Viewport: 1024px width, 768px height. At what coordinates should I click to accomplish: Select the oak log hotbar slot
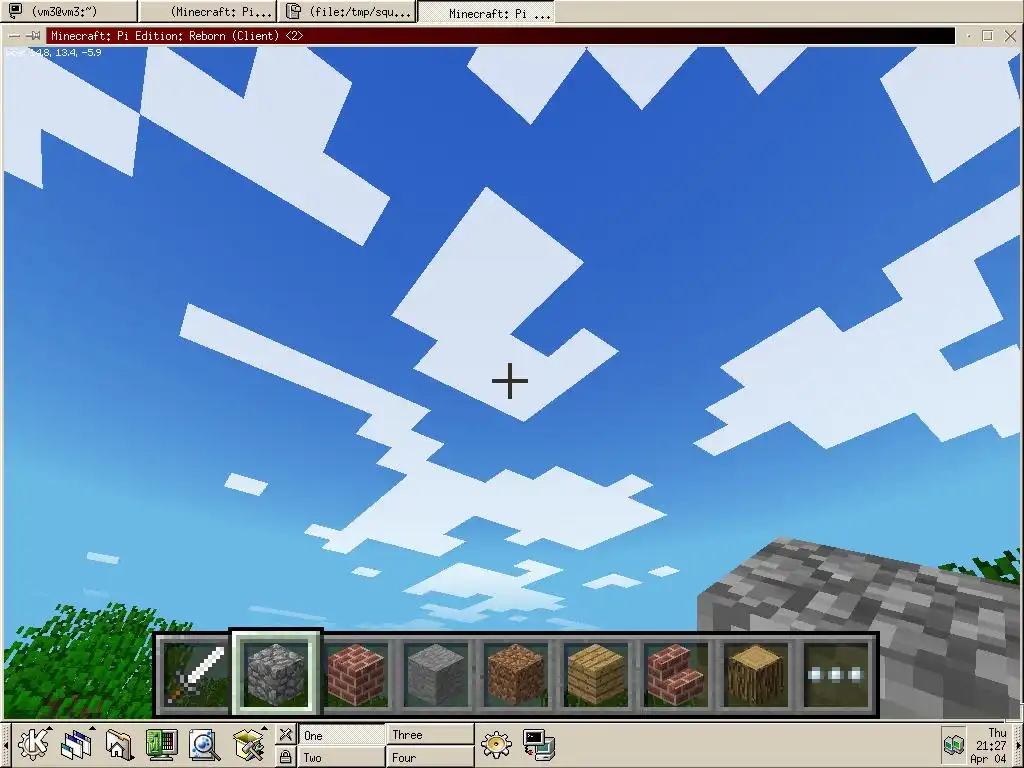pos(756,674)
